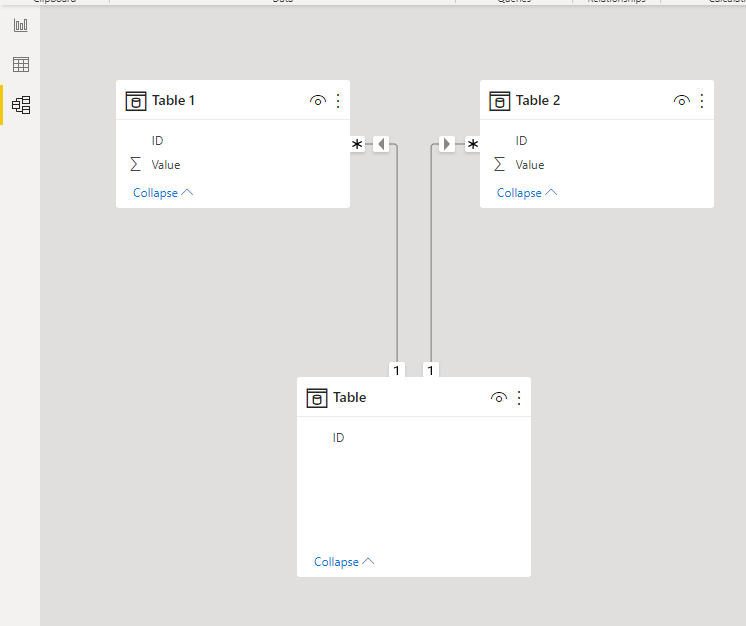
Task: Collapse bottom Table field list
Action: pos(344,562)
